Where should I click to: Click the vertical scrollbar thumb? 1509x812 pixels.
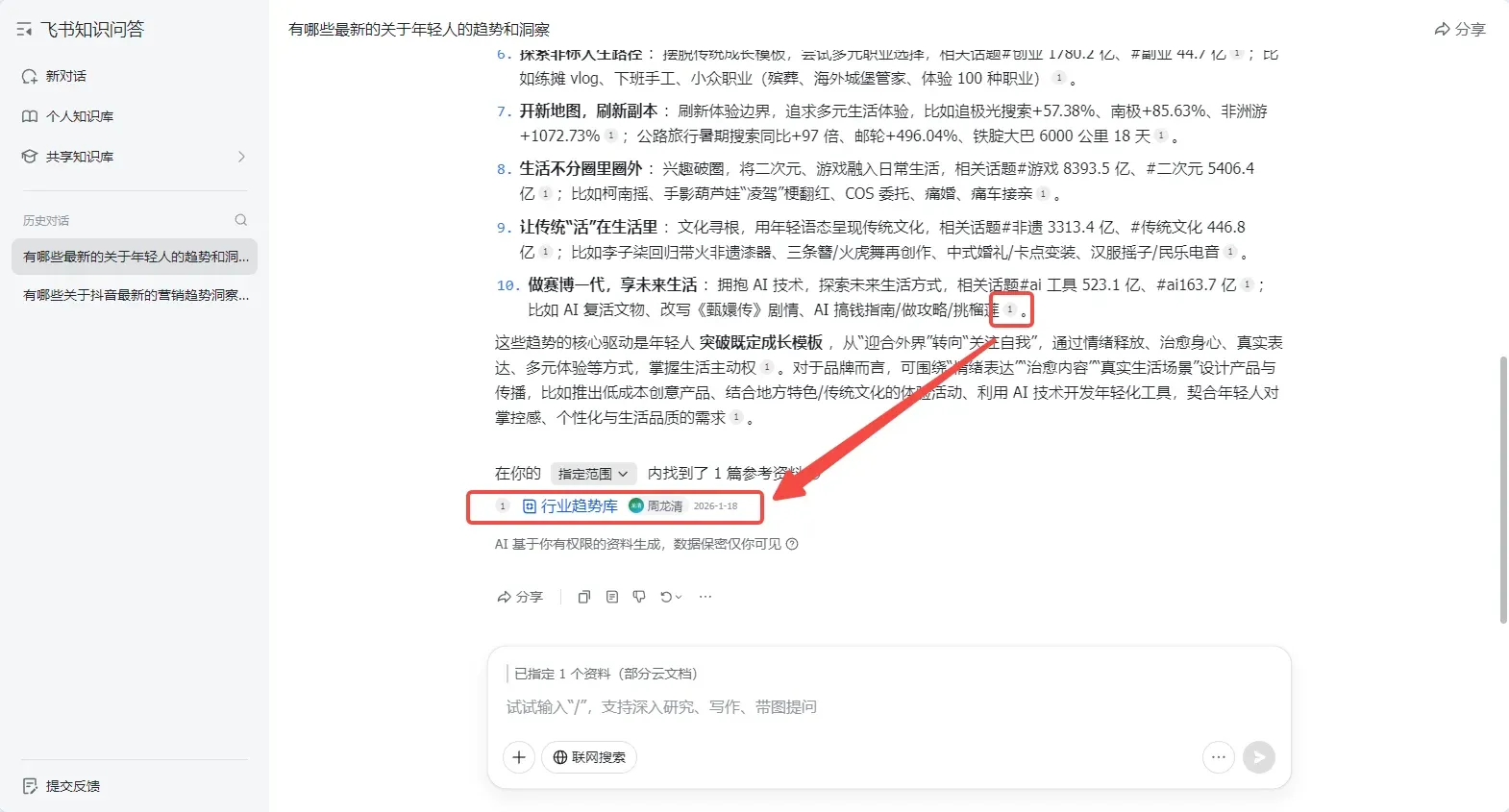coord(1503,490)
